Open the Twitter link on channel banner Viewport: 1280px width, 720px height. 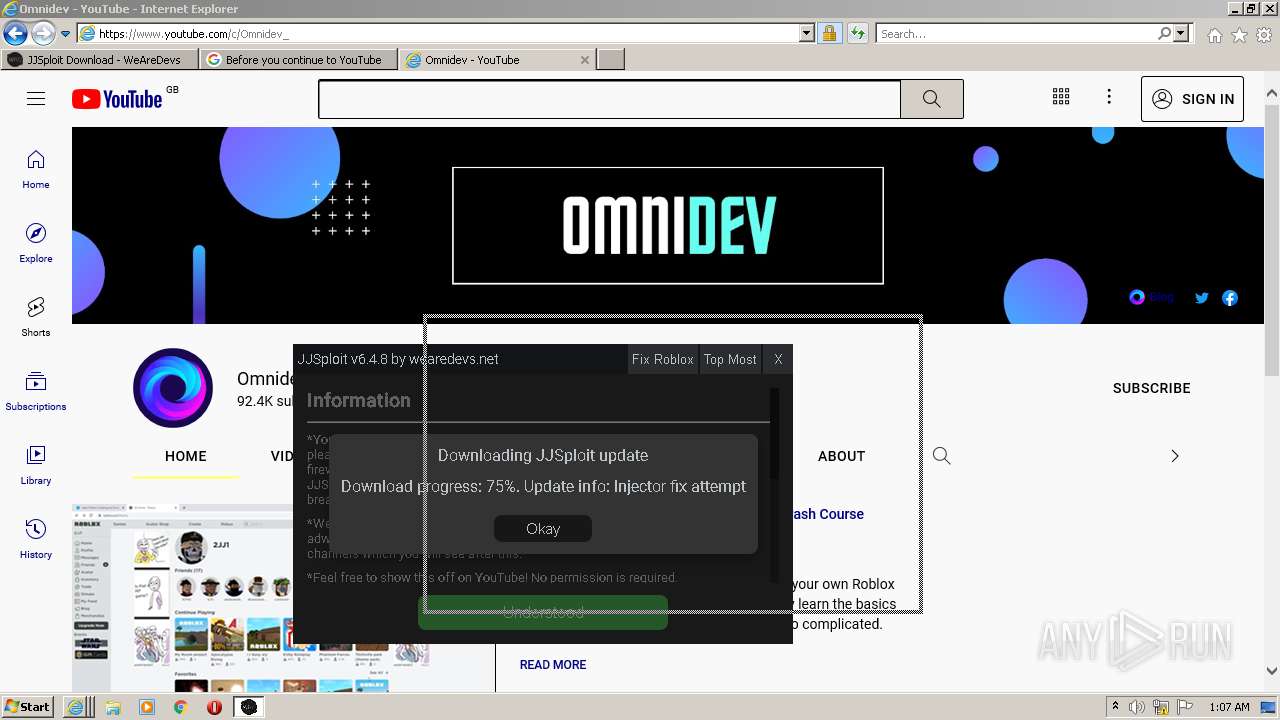(x=1202, y=298)
